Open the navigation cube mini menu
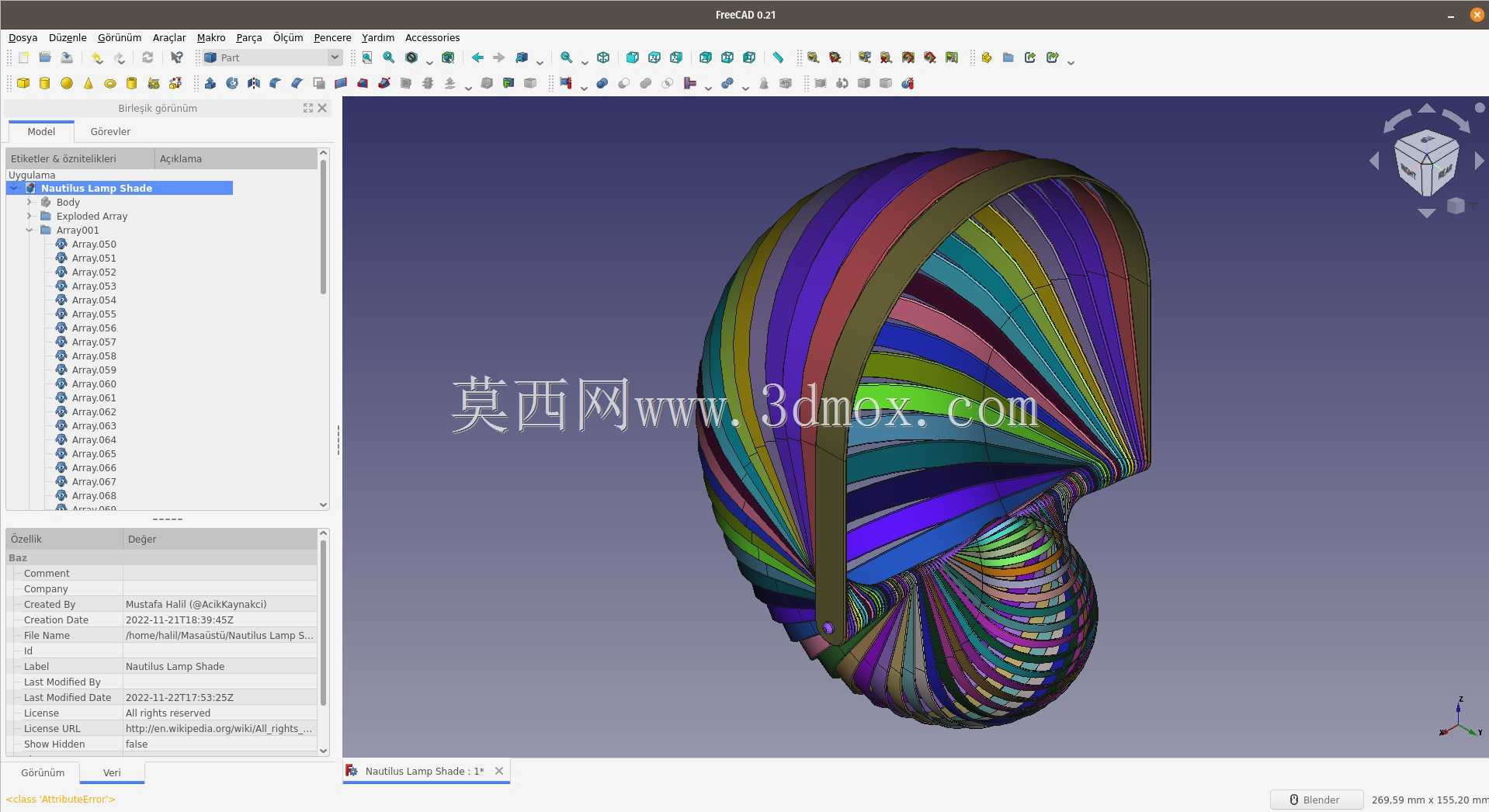This screenshot has height=812, width=1489. [1456, 205]
